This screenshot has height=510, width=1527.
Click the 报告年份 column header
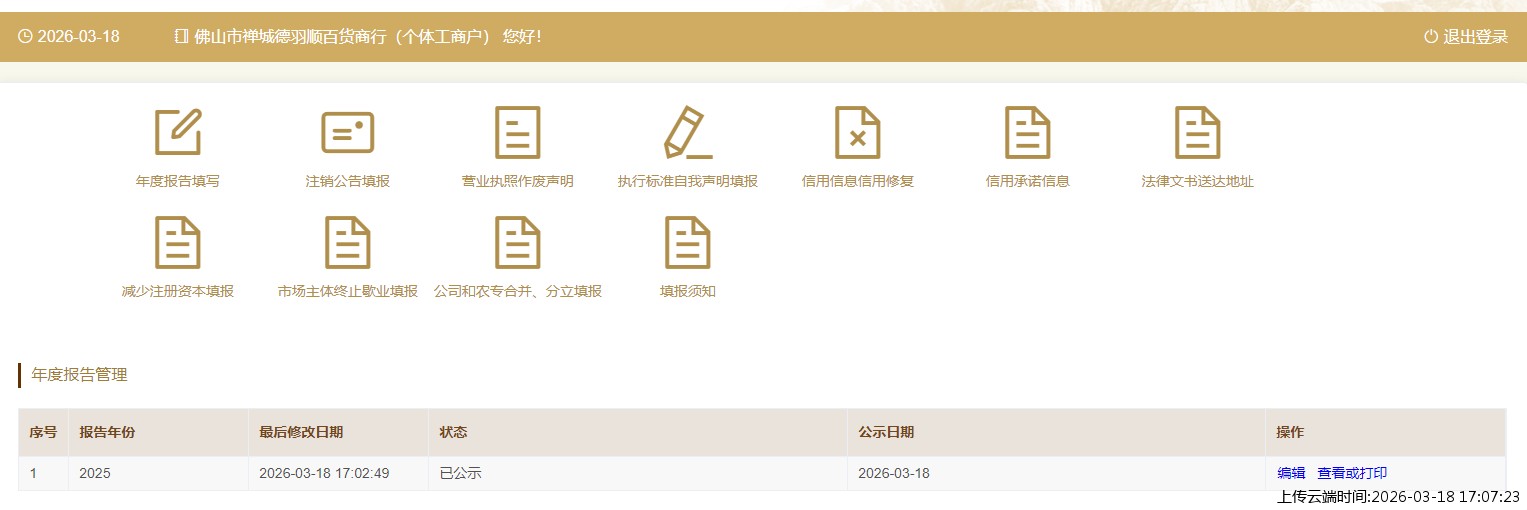[x=107, y=432]
